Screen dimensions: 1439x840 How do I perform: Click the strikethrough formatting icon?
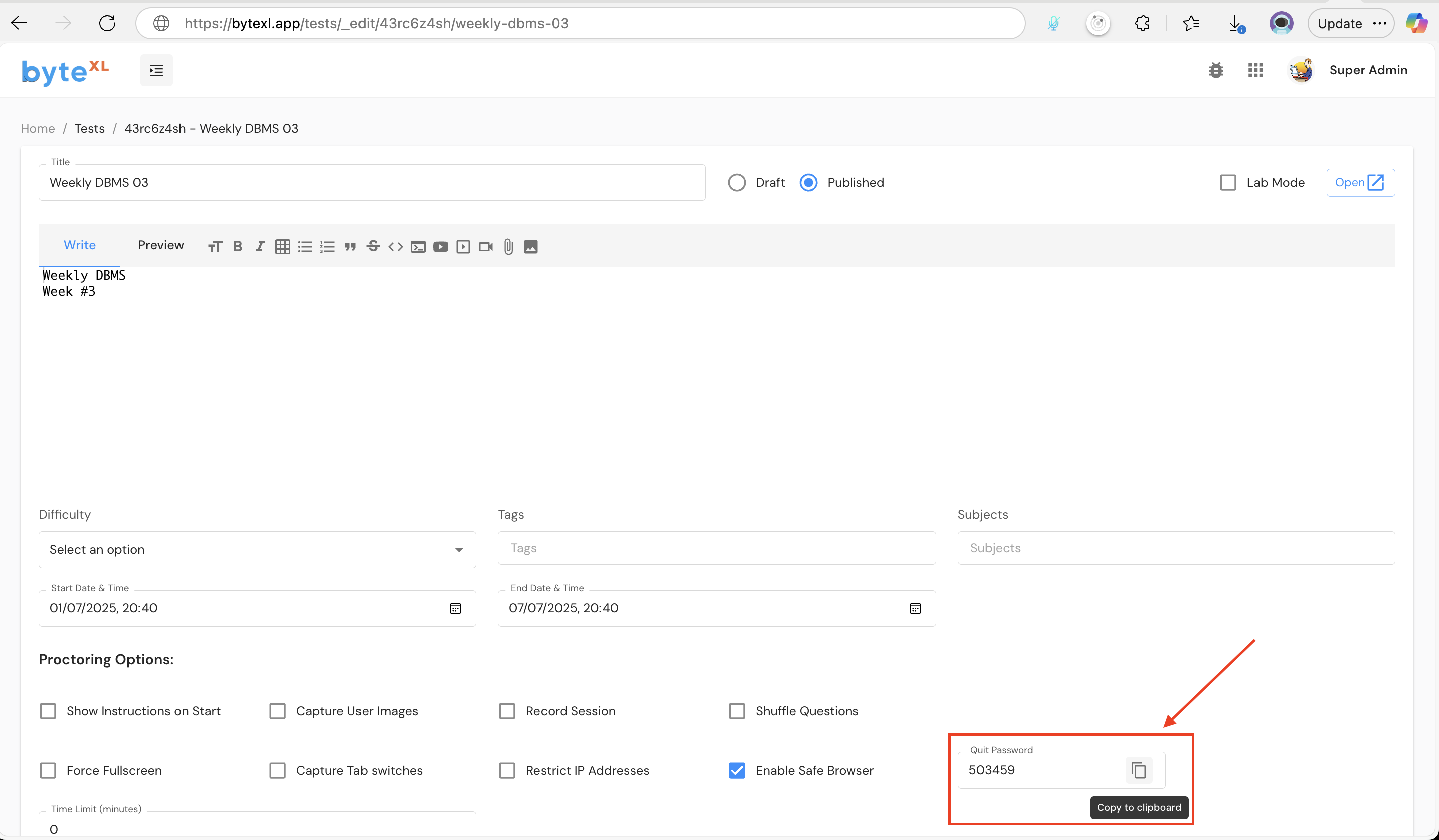pyautogui.click(x=373, y=246)
